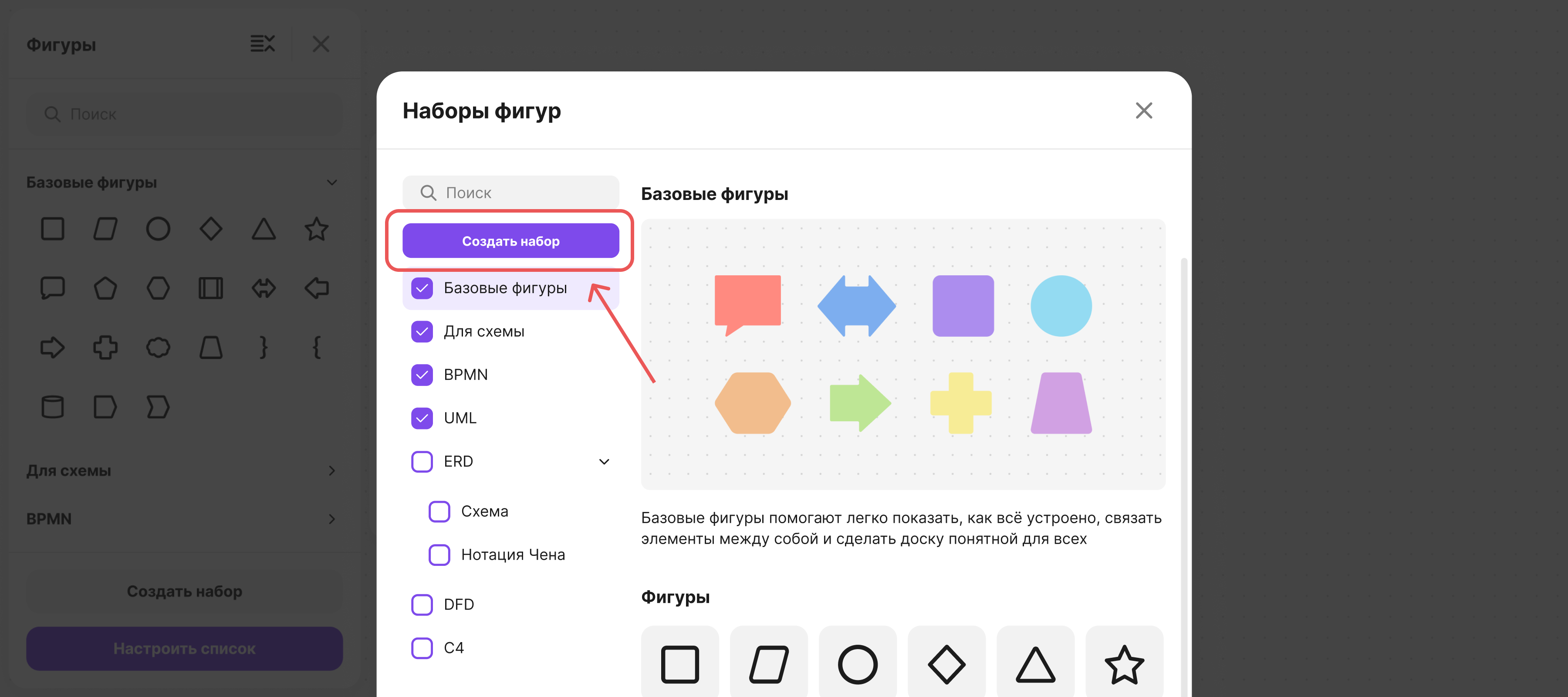Select the hexagon shape in the left panel
This screenshot has width=1568, height=697.
pyautogui.click(x=158, y=288)
